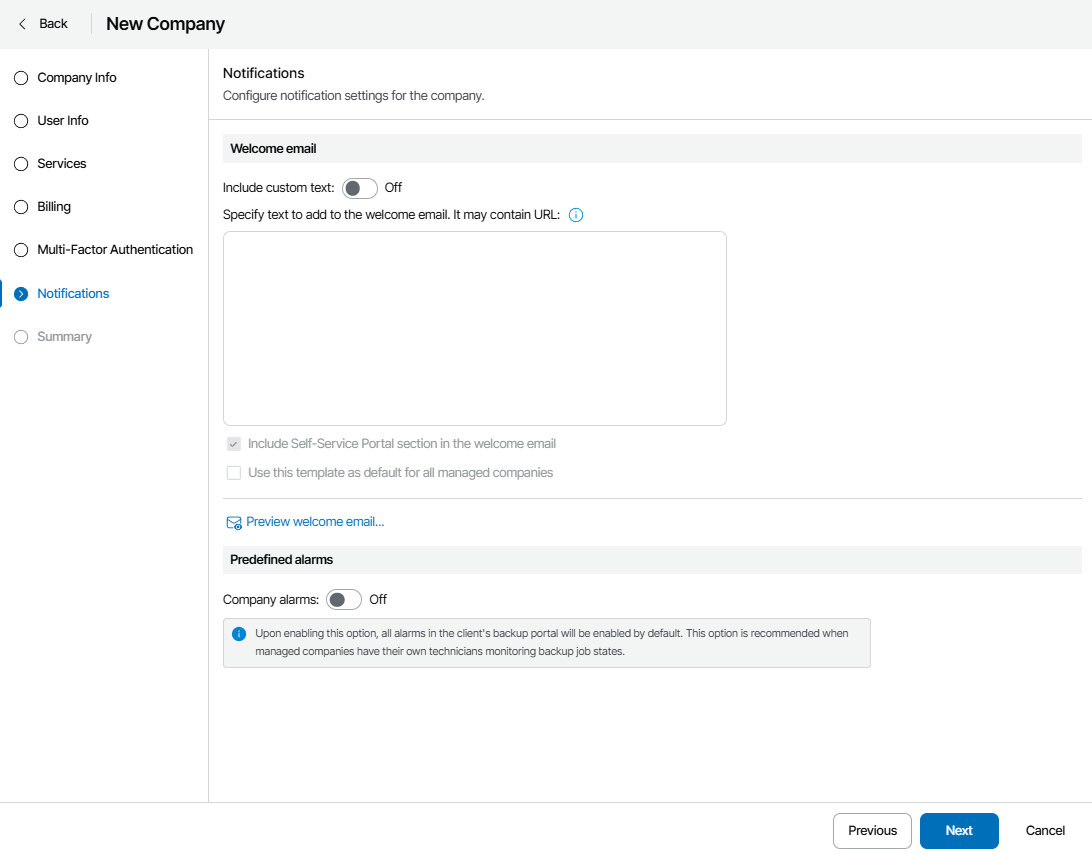Screen dimensions: 1092x854
Task: Click the Previous button
Action: click(872, 831)
